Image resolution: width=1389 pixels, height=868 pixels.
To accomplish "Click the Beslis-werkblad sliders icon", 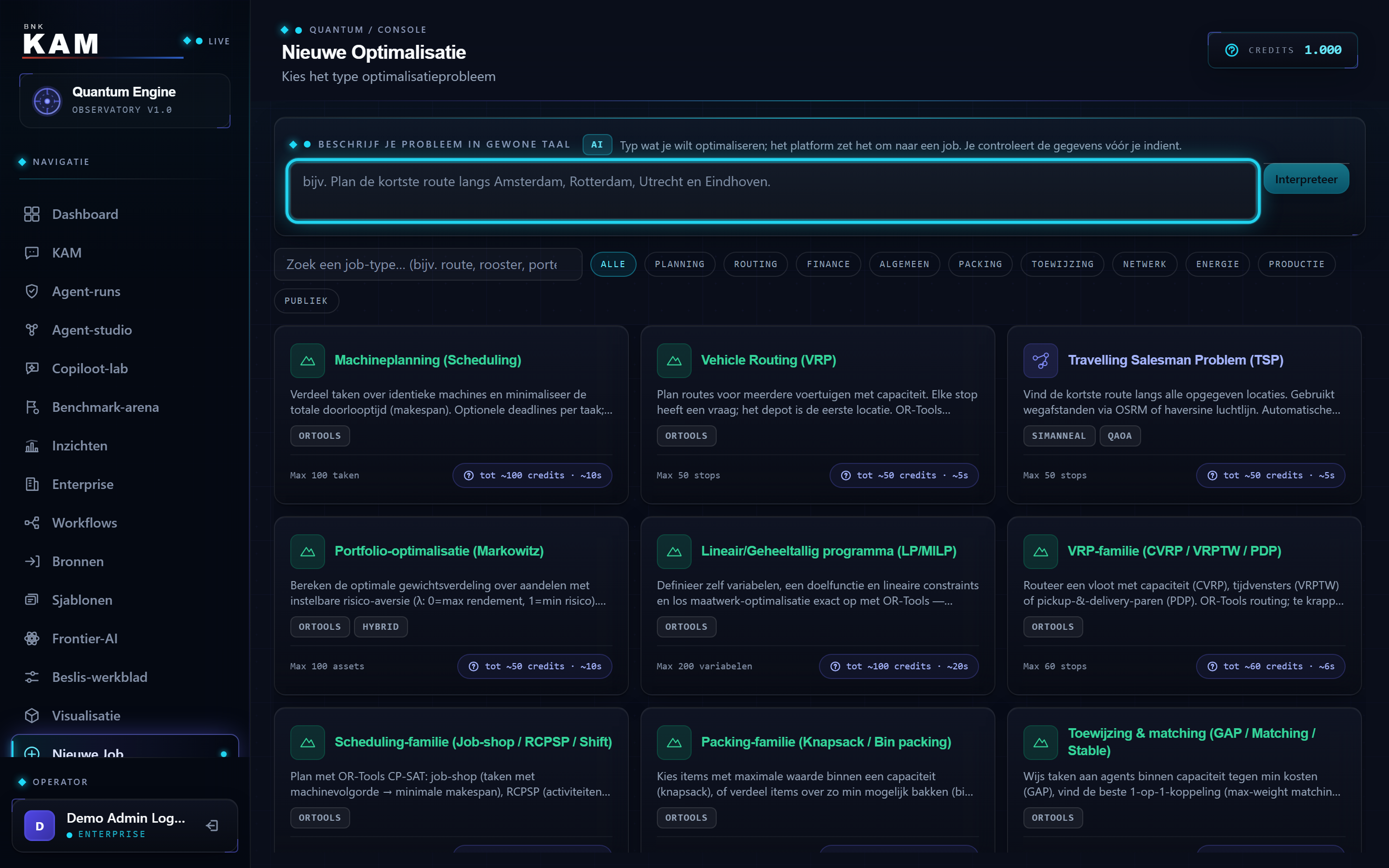I will click(x=31, y=677).
